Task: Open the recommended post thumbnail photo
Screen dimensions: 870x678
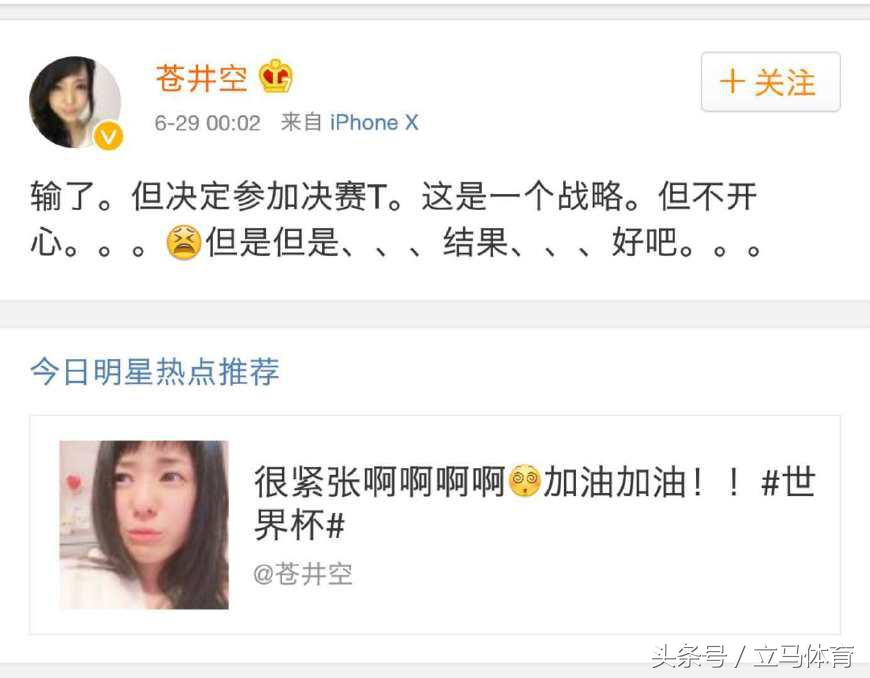Action: pos(144,525)
